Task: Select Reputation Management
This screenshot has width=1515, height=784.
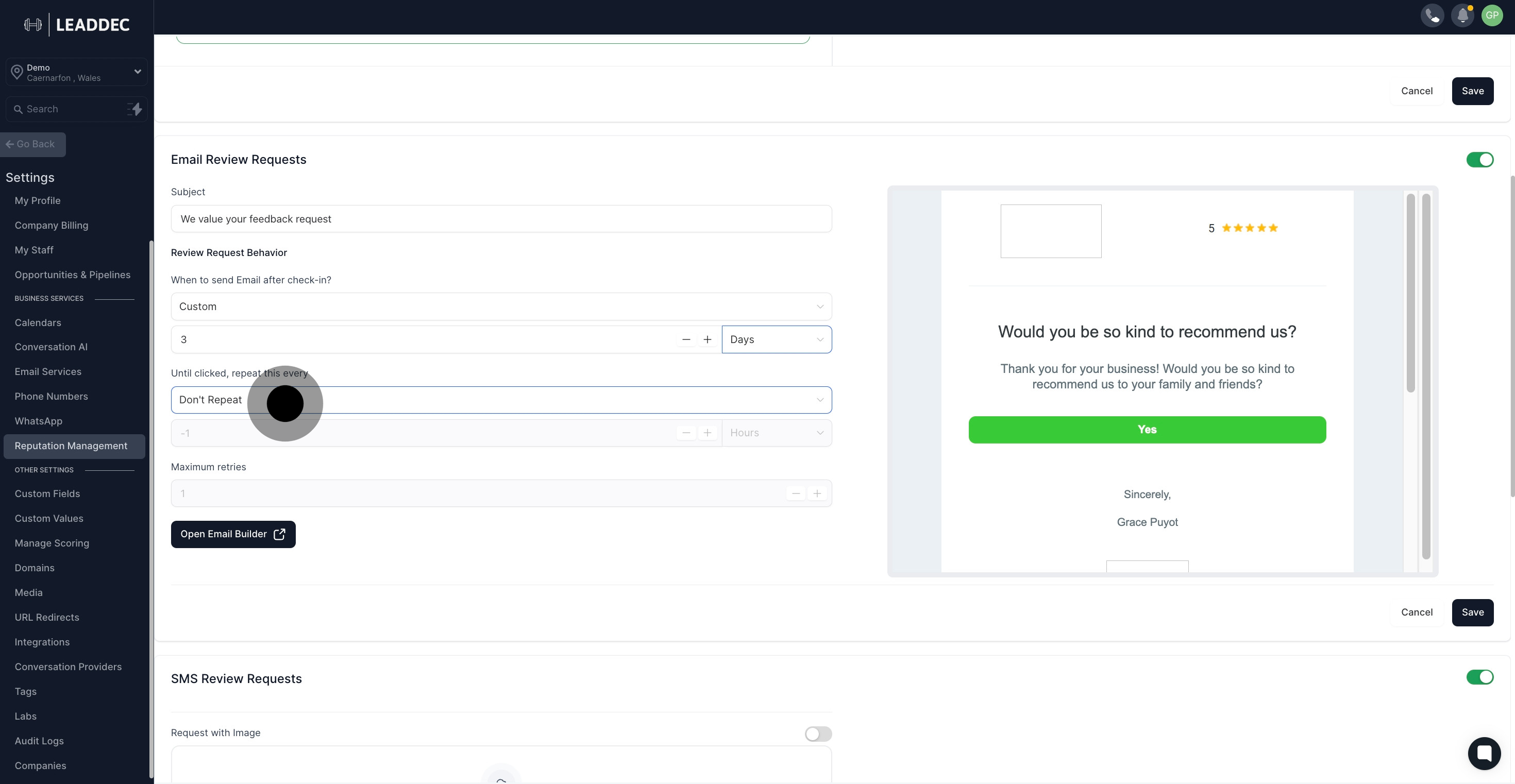Action: point(74,447)
